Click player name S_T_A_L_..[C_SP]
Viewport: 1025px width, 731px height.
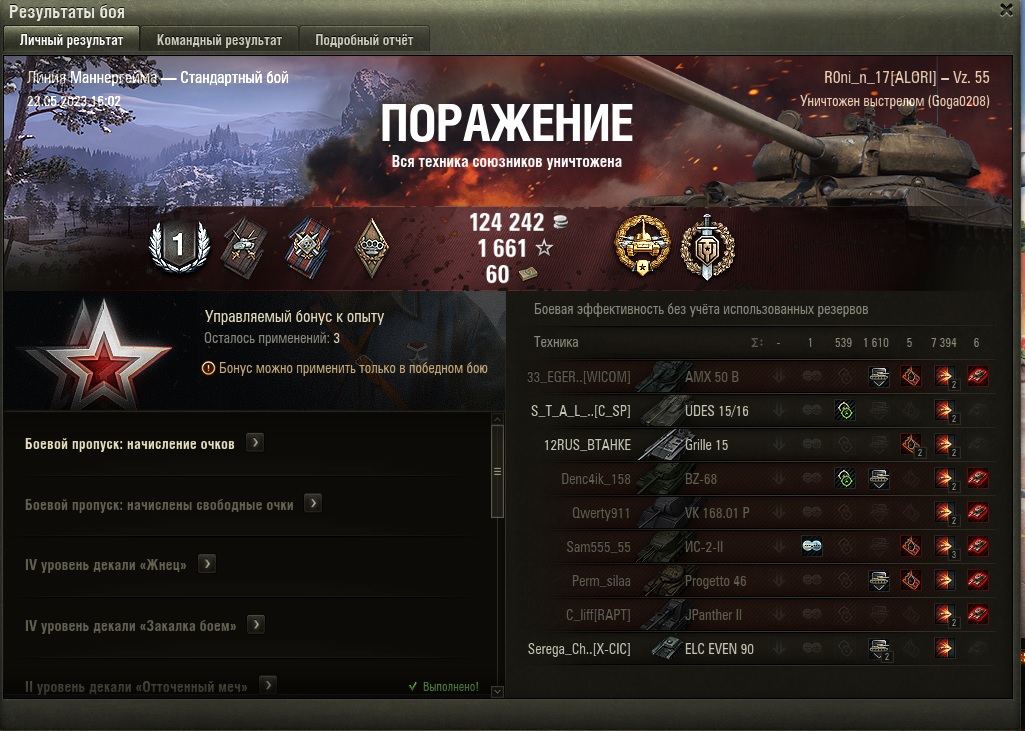tap(580, 411)
